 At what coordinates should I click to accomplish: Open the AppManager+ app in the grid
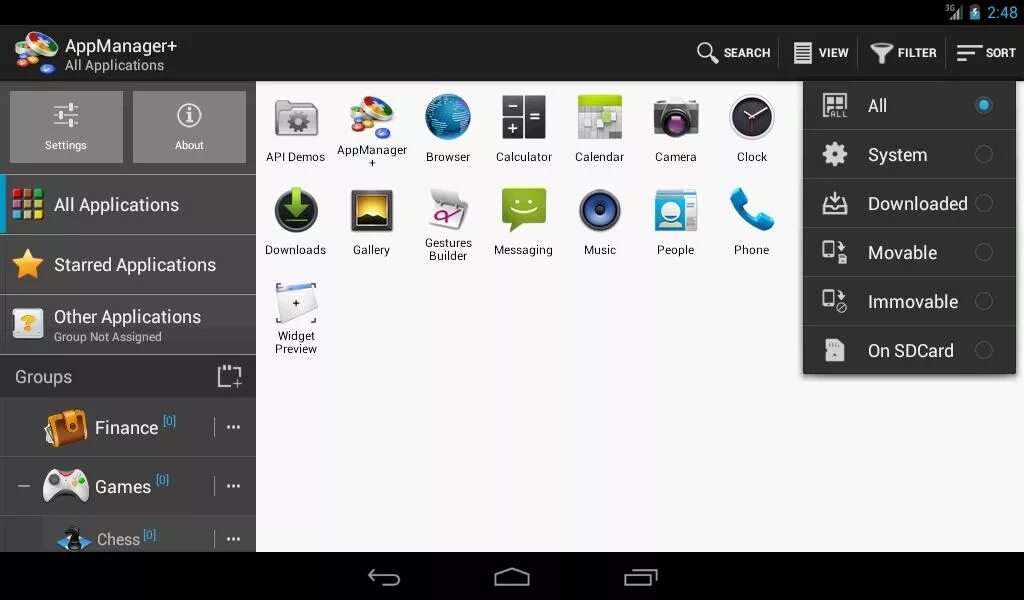(x=372, y=118)
